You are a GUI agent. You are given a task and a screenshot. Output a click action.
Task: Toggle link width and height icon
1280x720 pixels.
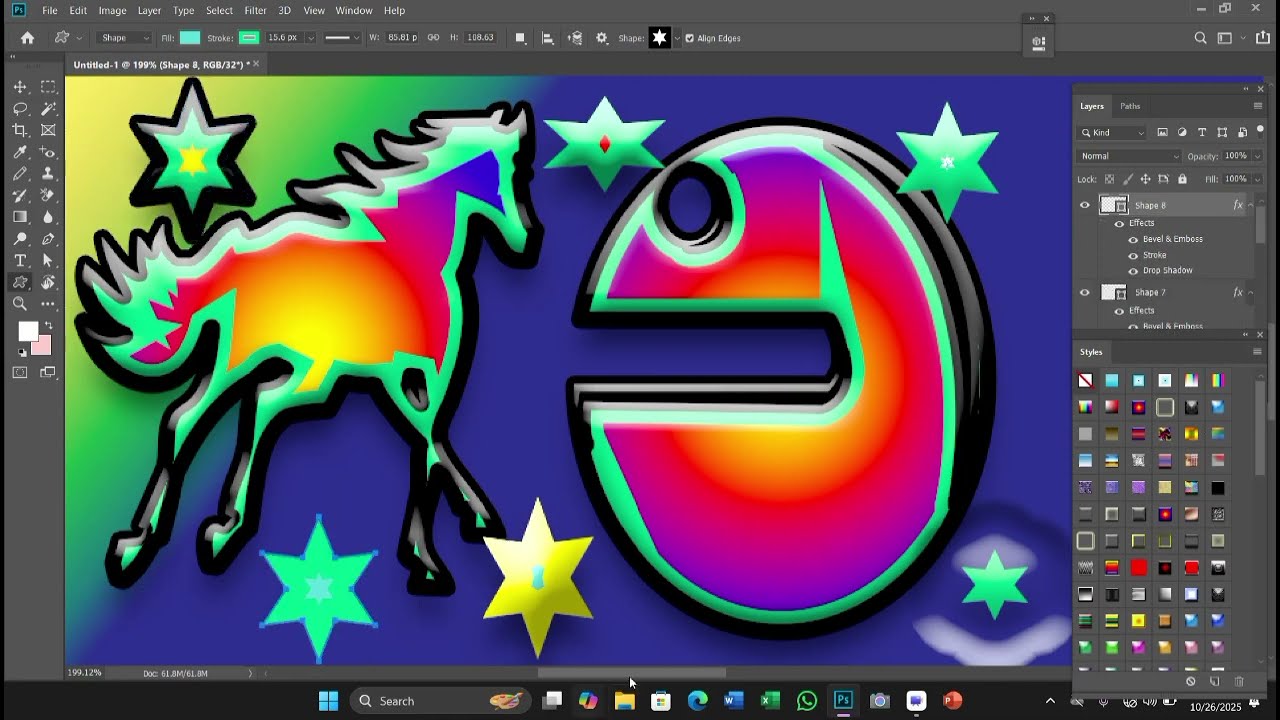[433, 38]
